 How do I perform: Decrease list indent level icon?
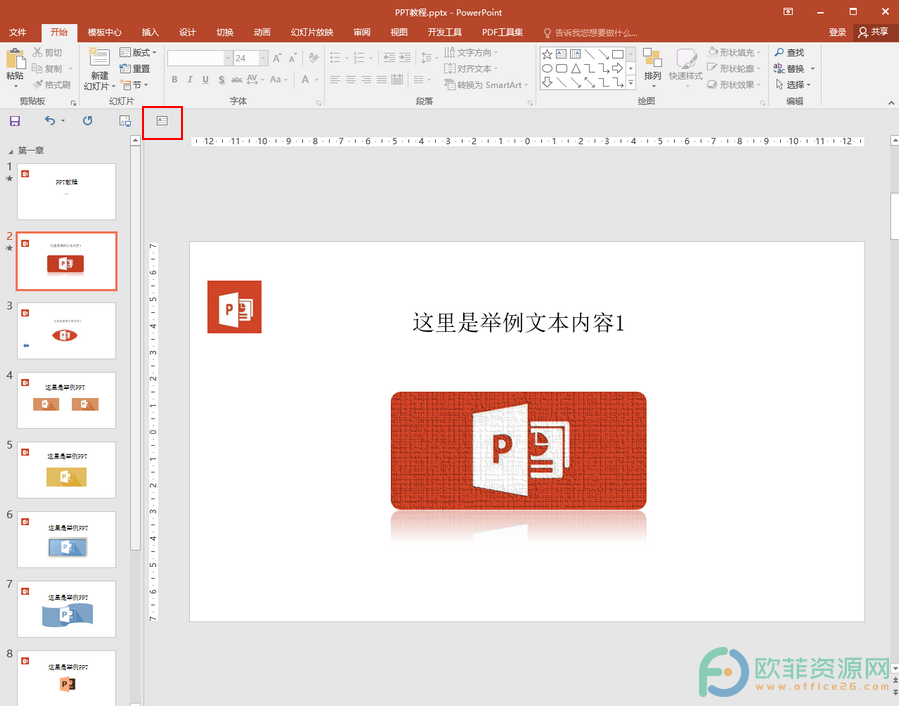click(389, 58)
